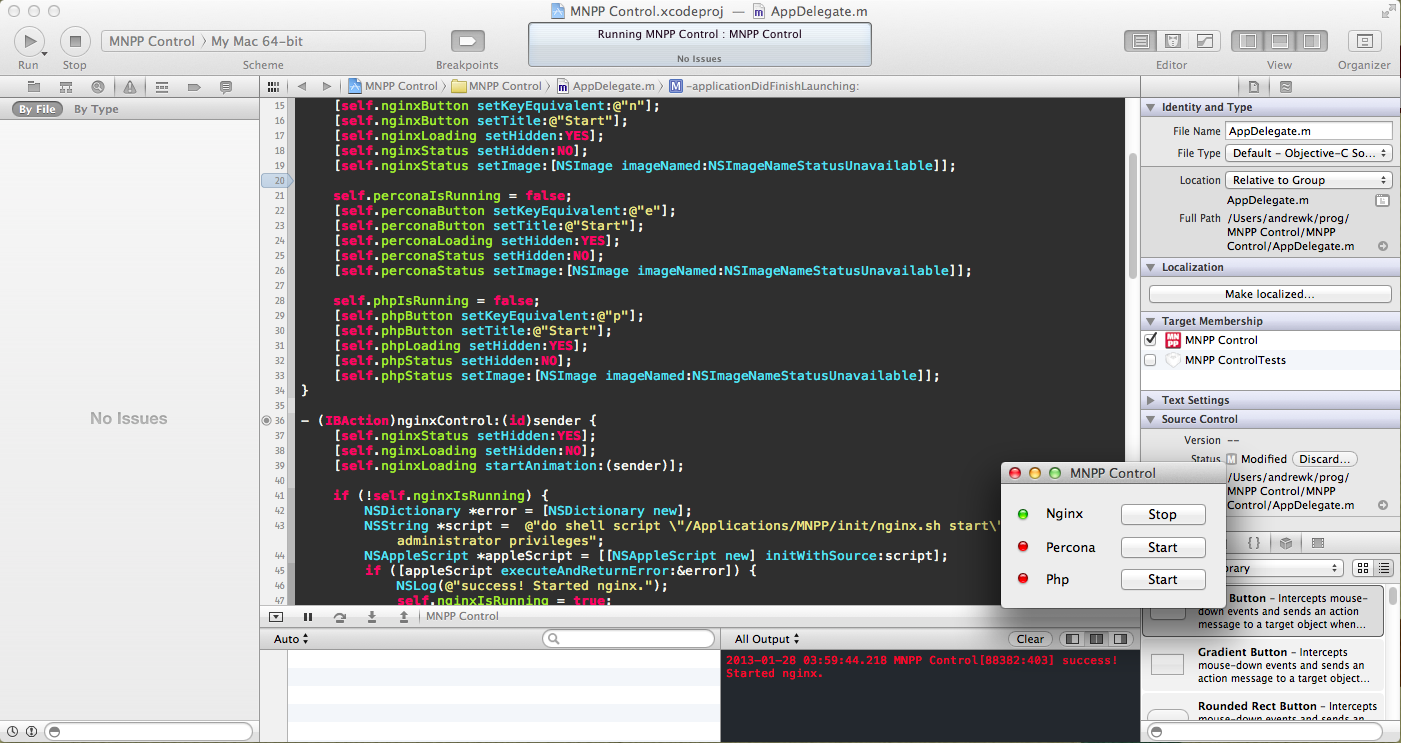Go forward with the jump bar right arrow
The height and width of the screenshot is (743, 1401).
click(328, 86)
